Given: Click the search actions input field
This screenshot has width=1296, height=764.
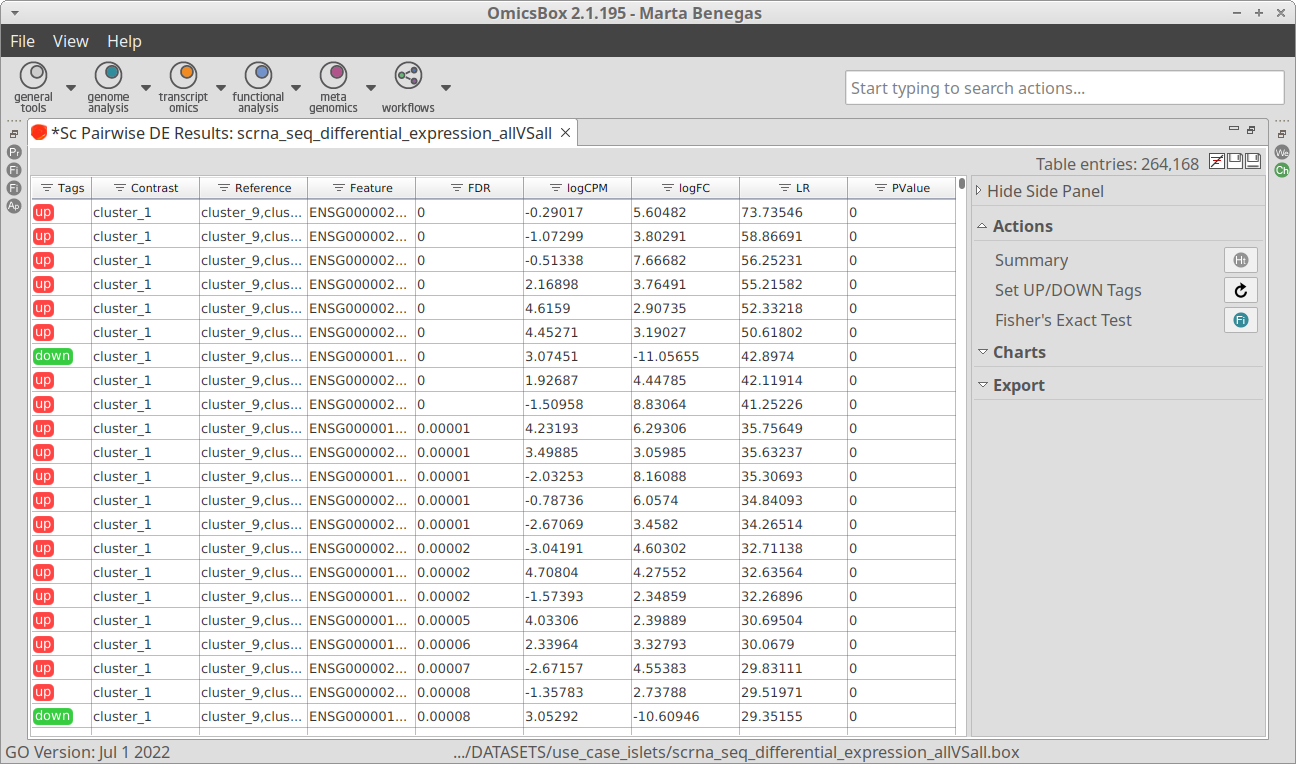Looking at the screenshot, I should (x=1064, y=88).
